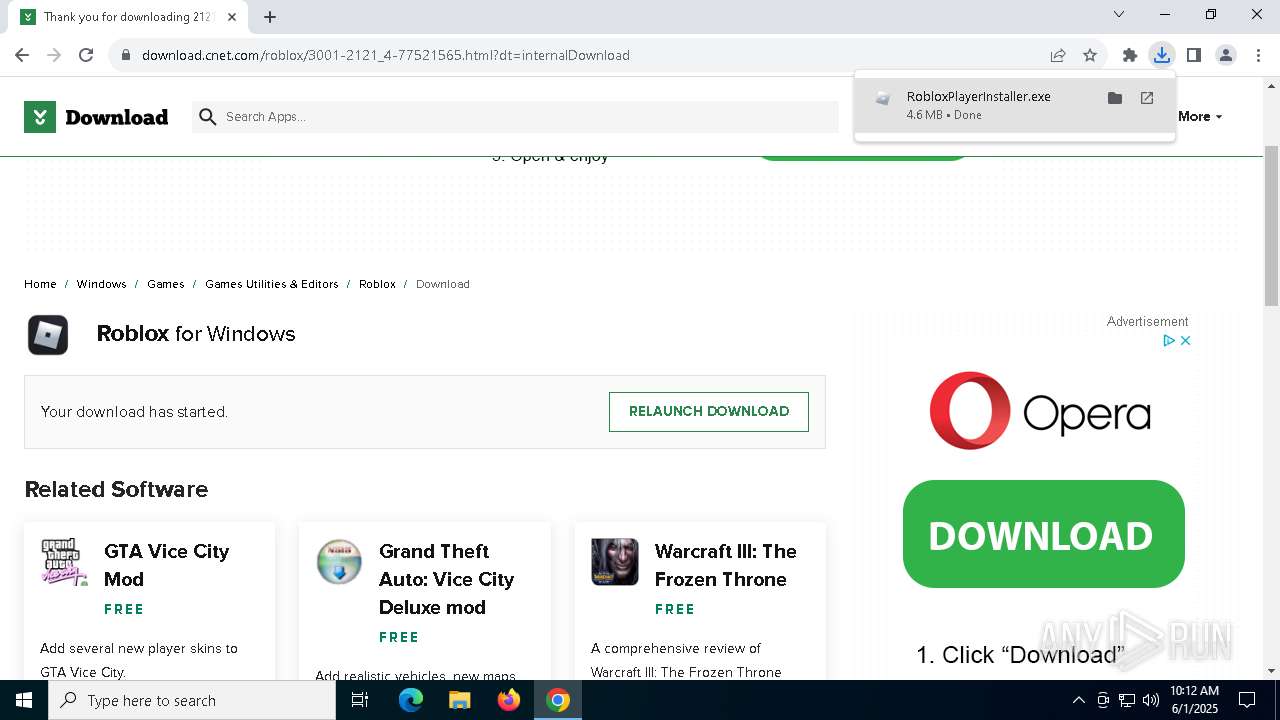The image size is (1280, 720).
Task: Open the Windows notification center
Action: [1247, 700]
